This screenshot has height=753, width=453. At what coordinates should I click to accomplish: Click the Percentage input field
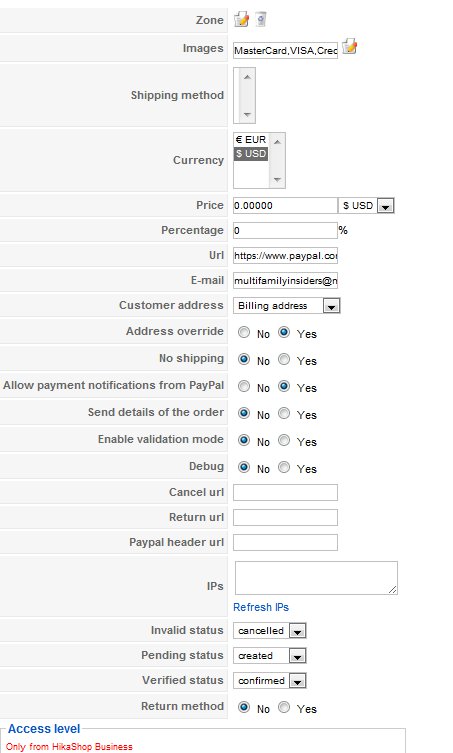285,231
